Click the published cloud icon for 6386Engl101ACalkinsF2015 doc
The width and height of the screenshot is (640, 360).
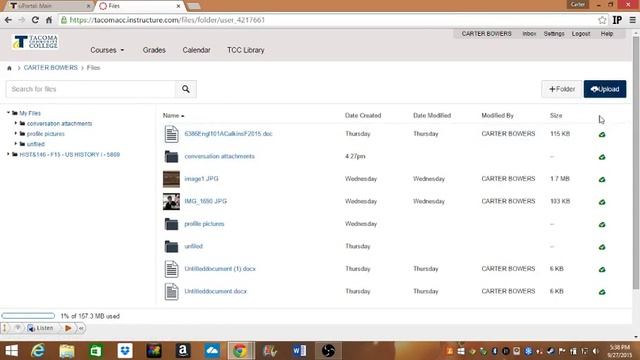(x=602, y=134)
